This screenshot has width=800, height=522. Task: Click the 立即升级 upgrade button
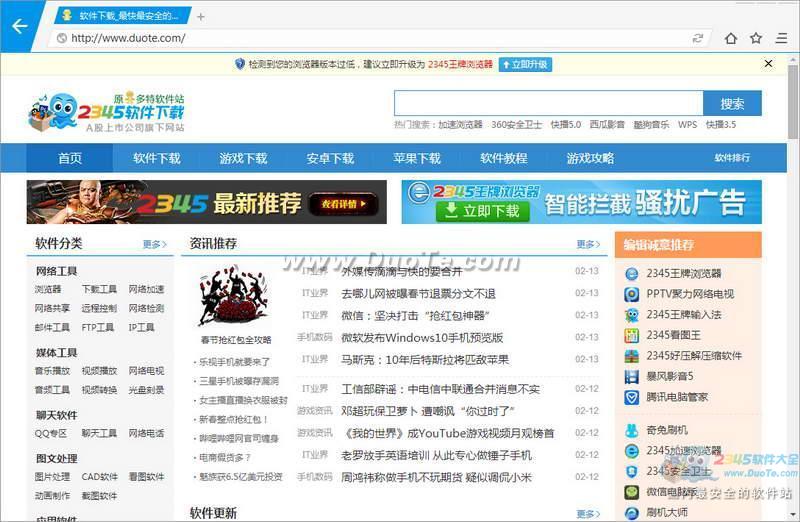tap(525, 64)
